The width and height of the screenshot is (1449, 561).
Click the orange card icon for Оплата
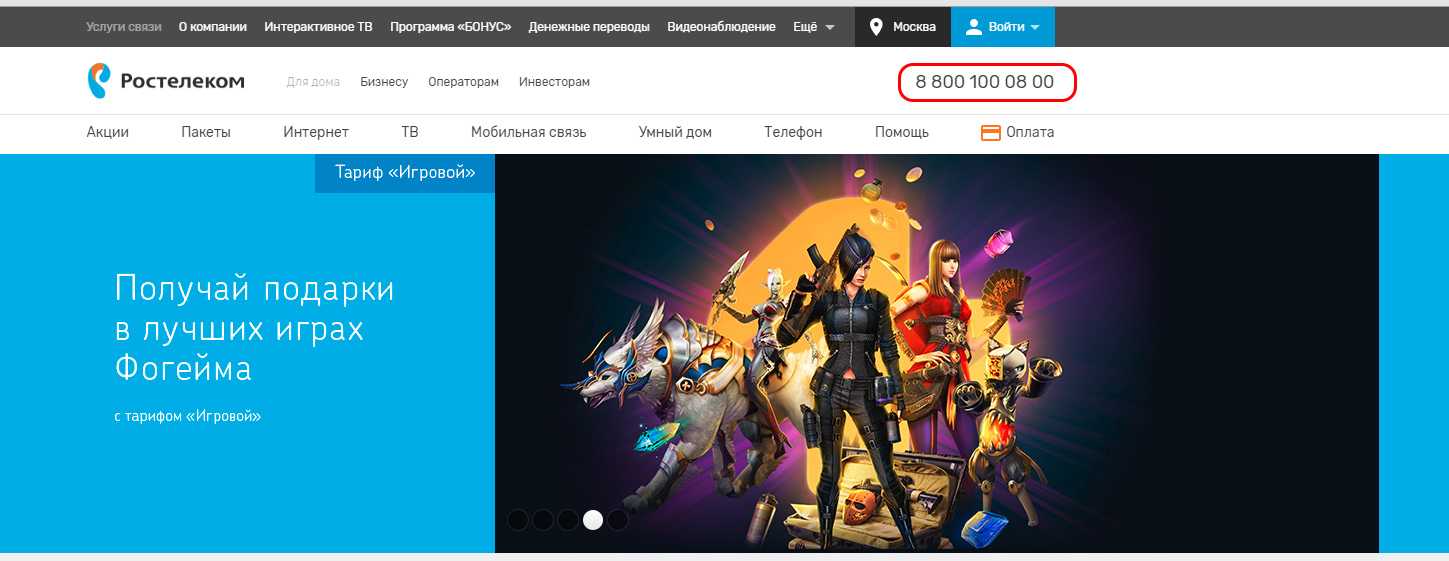pos(991,132)
